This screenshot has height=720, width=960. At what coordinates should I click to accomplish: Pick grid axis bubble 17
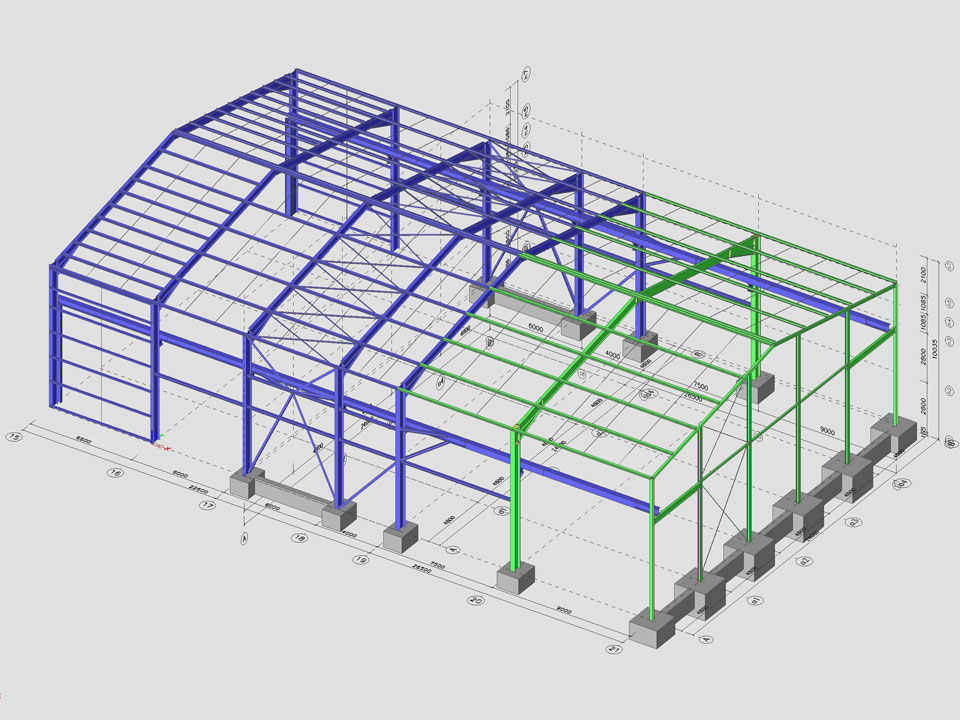(x=208, y=506)
